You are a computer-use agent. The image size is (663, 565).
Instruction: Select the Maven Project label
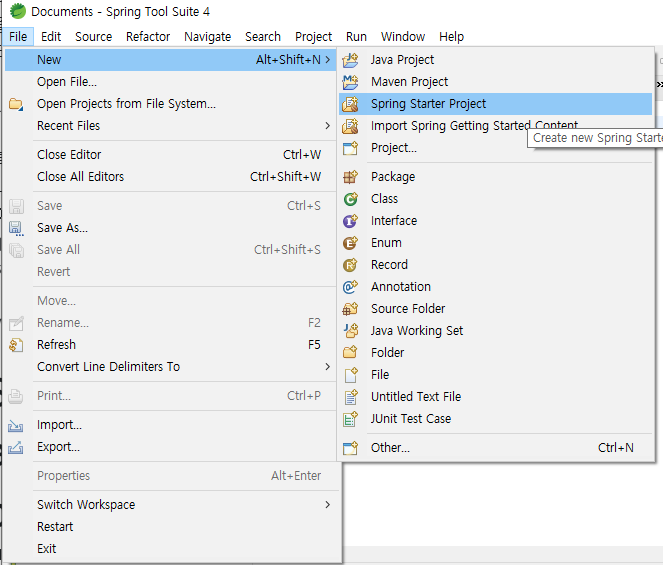point(409,82)
